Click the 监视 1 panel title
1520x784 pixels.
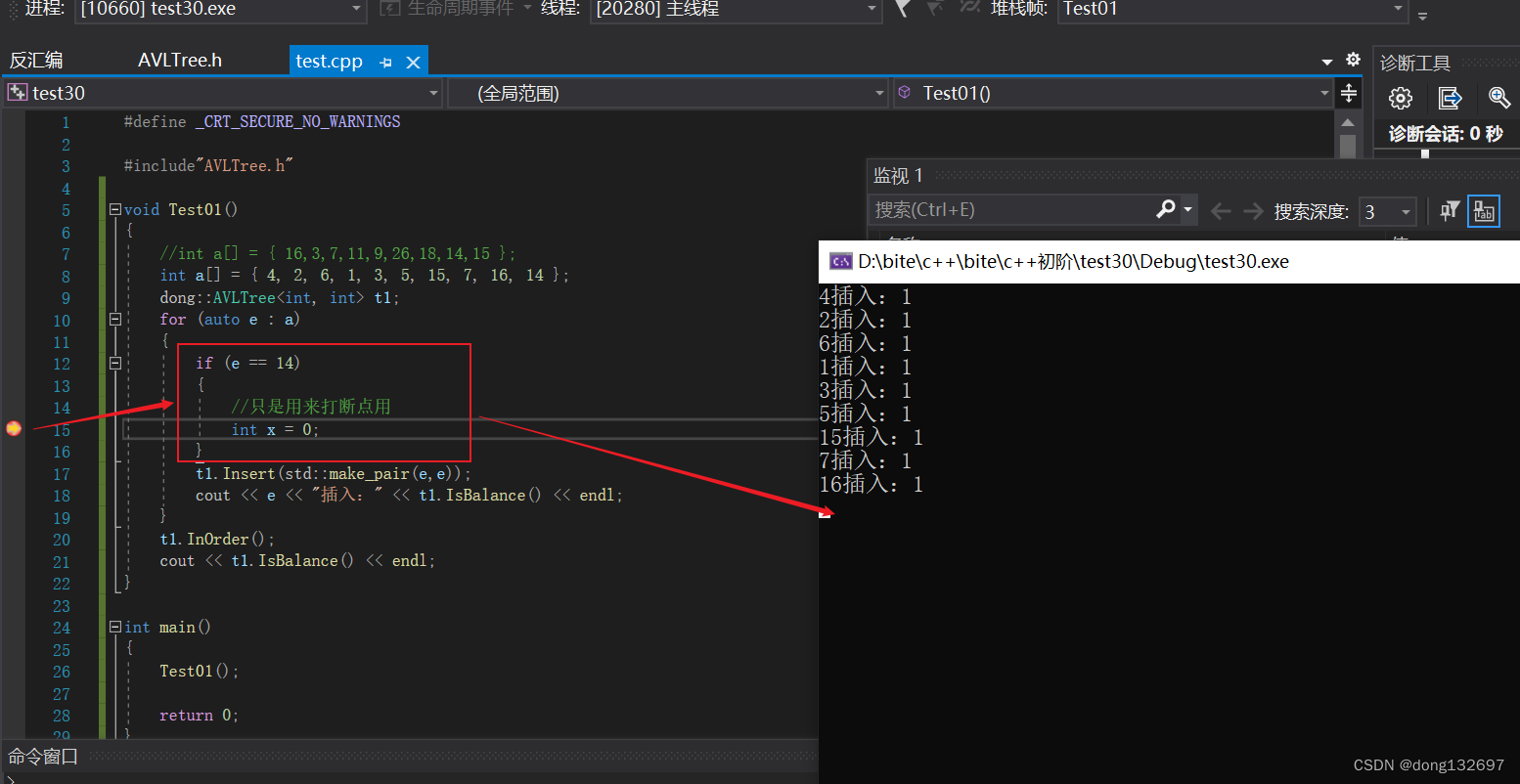coord(898,176)
